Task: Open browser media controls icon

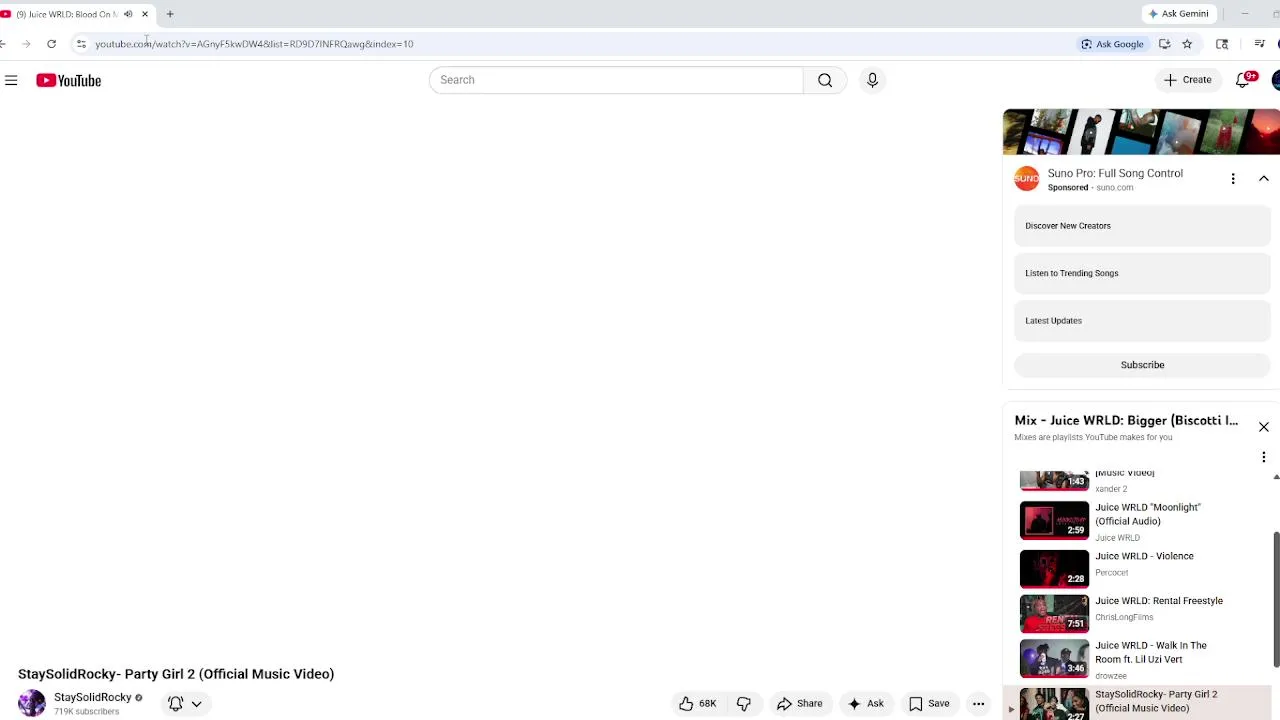Action: click(x=1259, y=44)
